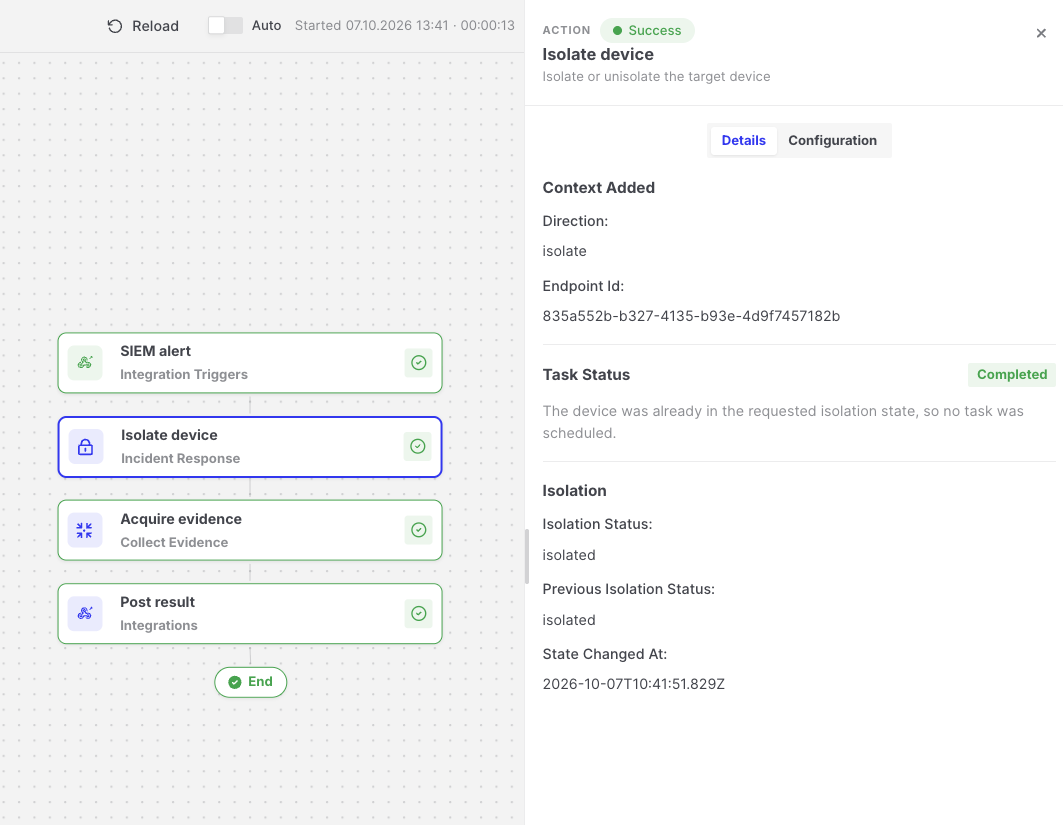
Task: Click the 'Direction:' label
Action: pyautogui.click(x=575, y=221)
